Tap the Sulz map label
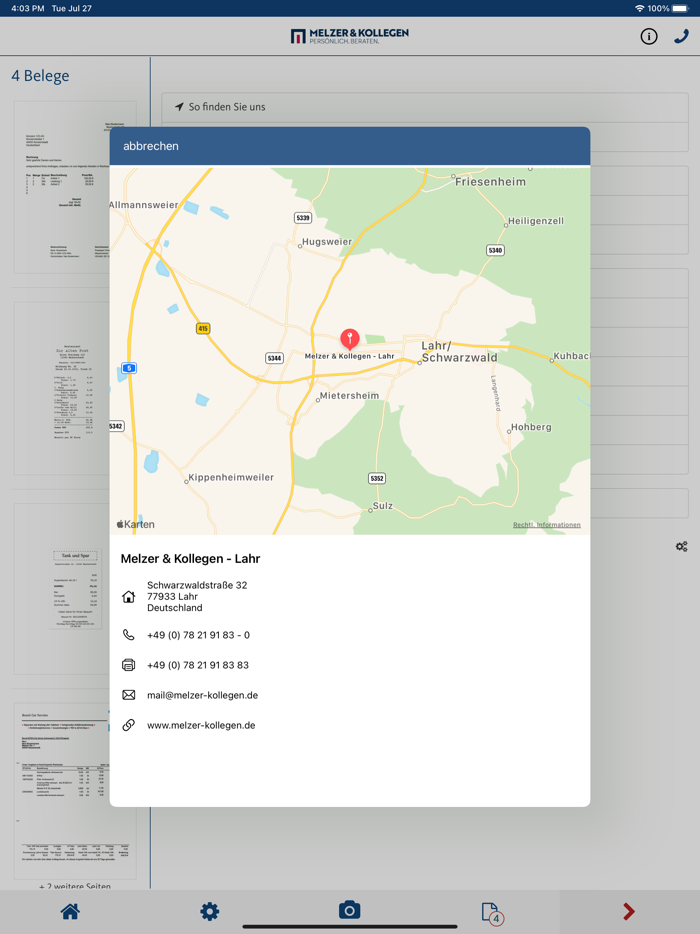The width and height of the screenshot is (700, 934). tap(382, 506)
